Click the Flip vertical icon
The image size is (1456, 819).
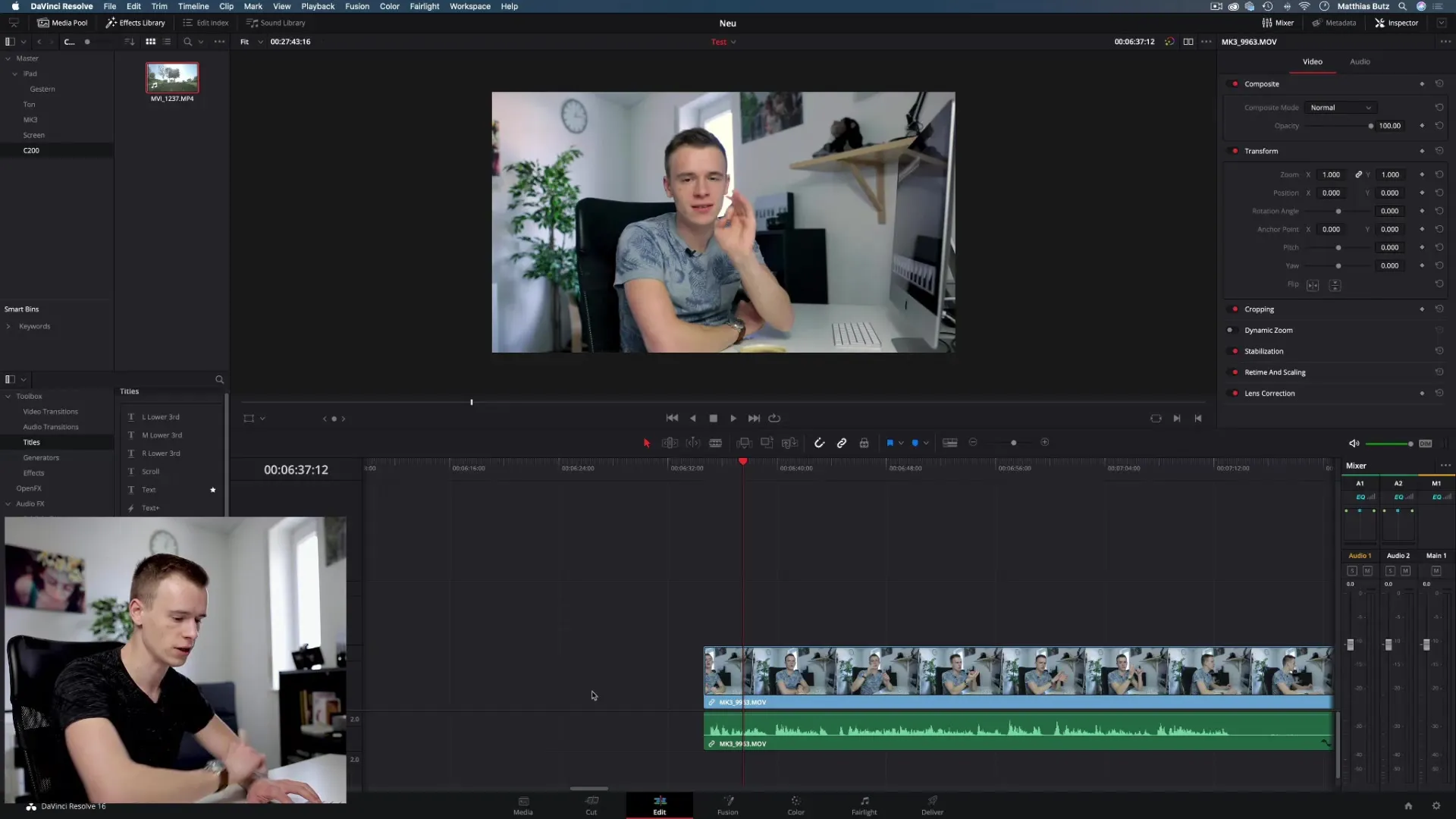(1335, 286)
